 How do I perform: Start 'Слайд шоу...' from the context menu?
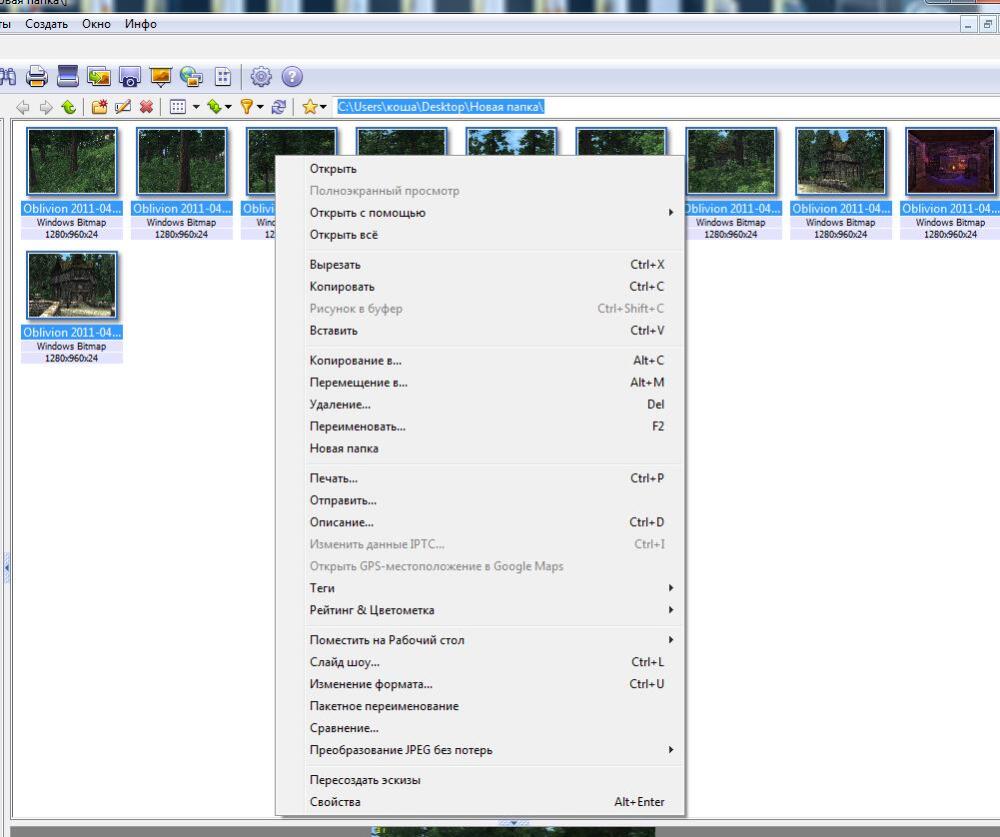[480, 662]
